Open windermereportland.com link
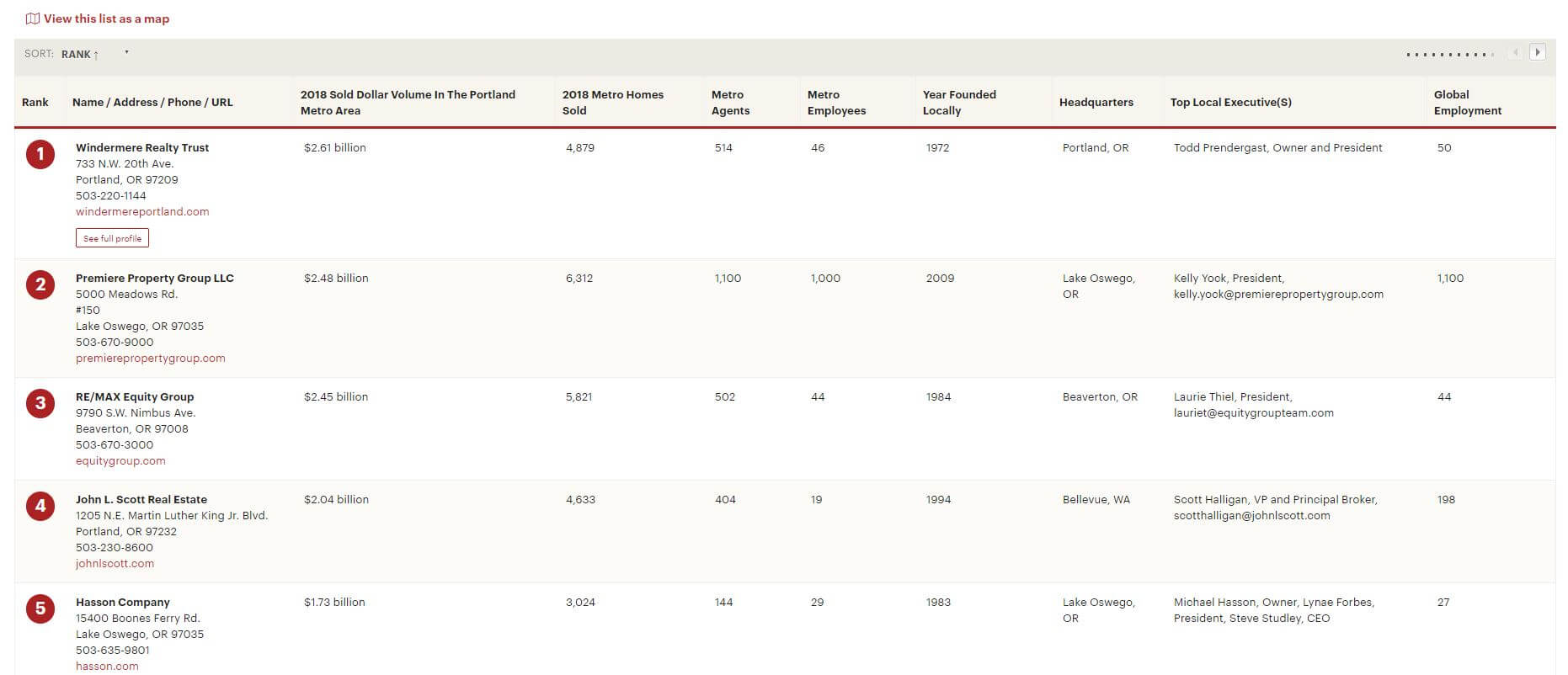Image resolution: width=1568 pixels, height=675 pixels. coord(142,211)
